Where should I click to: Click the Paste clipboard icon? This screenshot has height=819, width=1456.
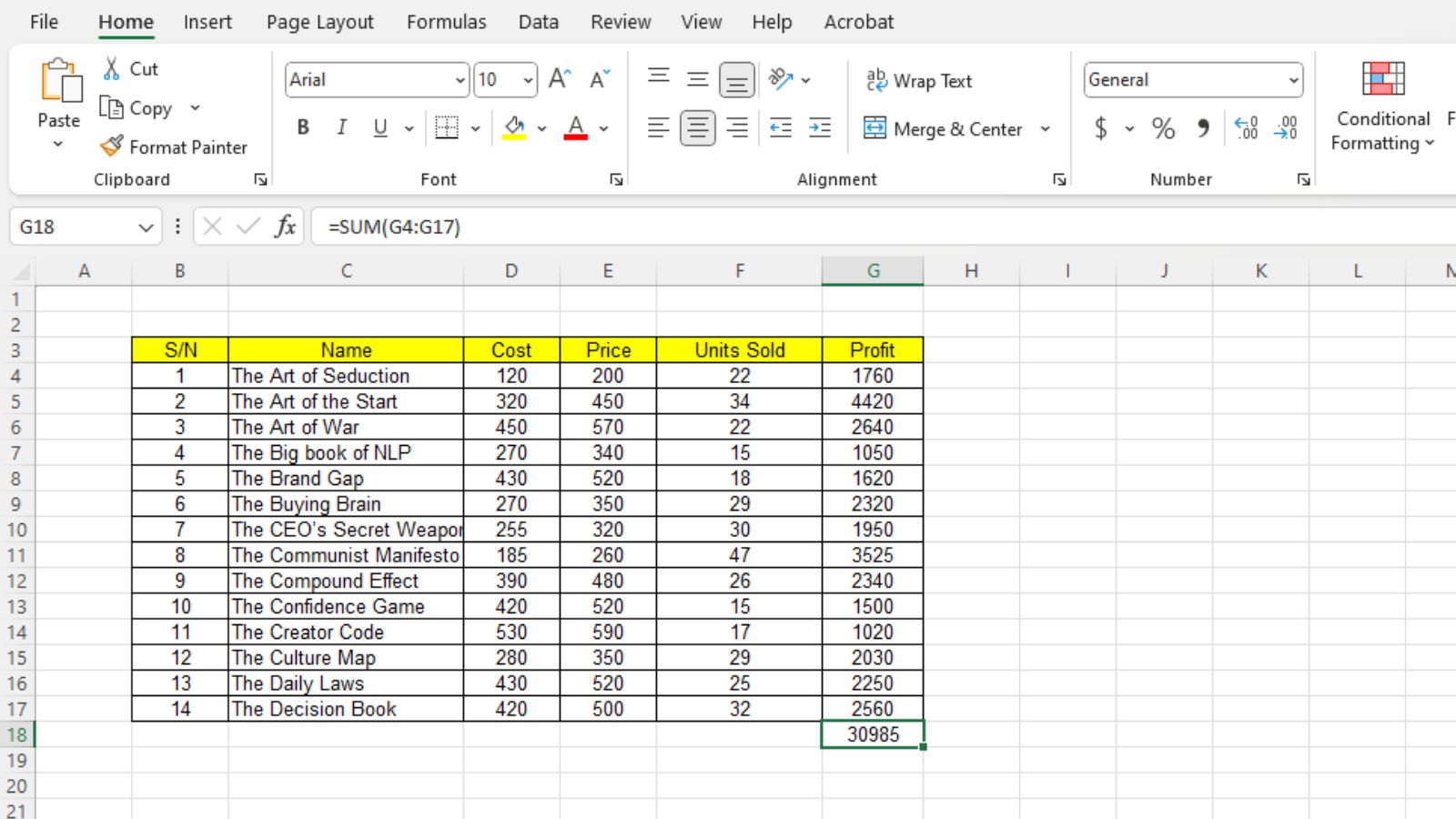[60, 80]
